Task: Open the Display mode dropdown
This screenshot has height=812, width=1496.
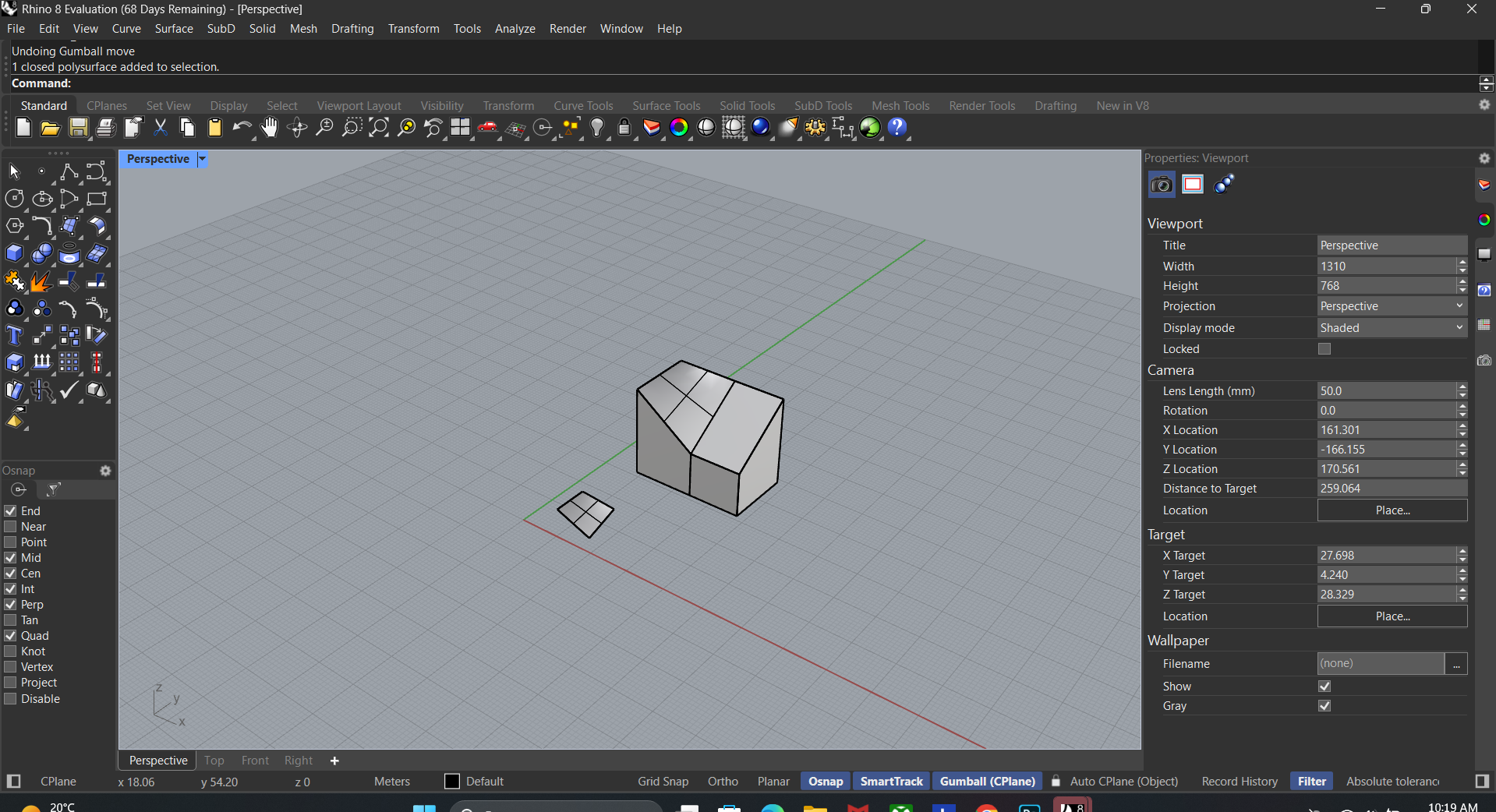Action: coord(1392,328)
